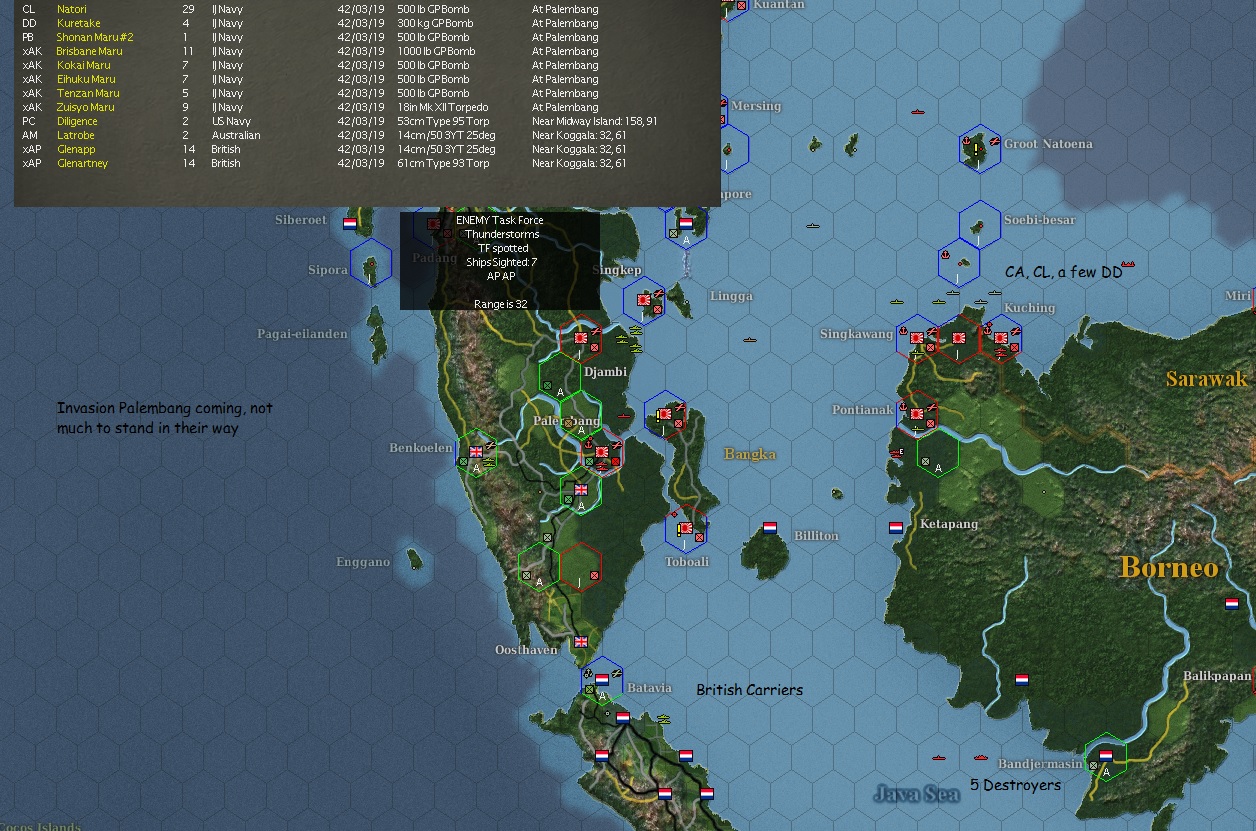Select the Japanese flag base on Bangka island
Screen dimensions: 1256x831
(664, 413)
